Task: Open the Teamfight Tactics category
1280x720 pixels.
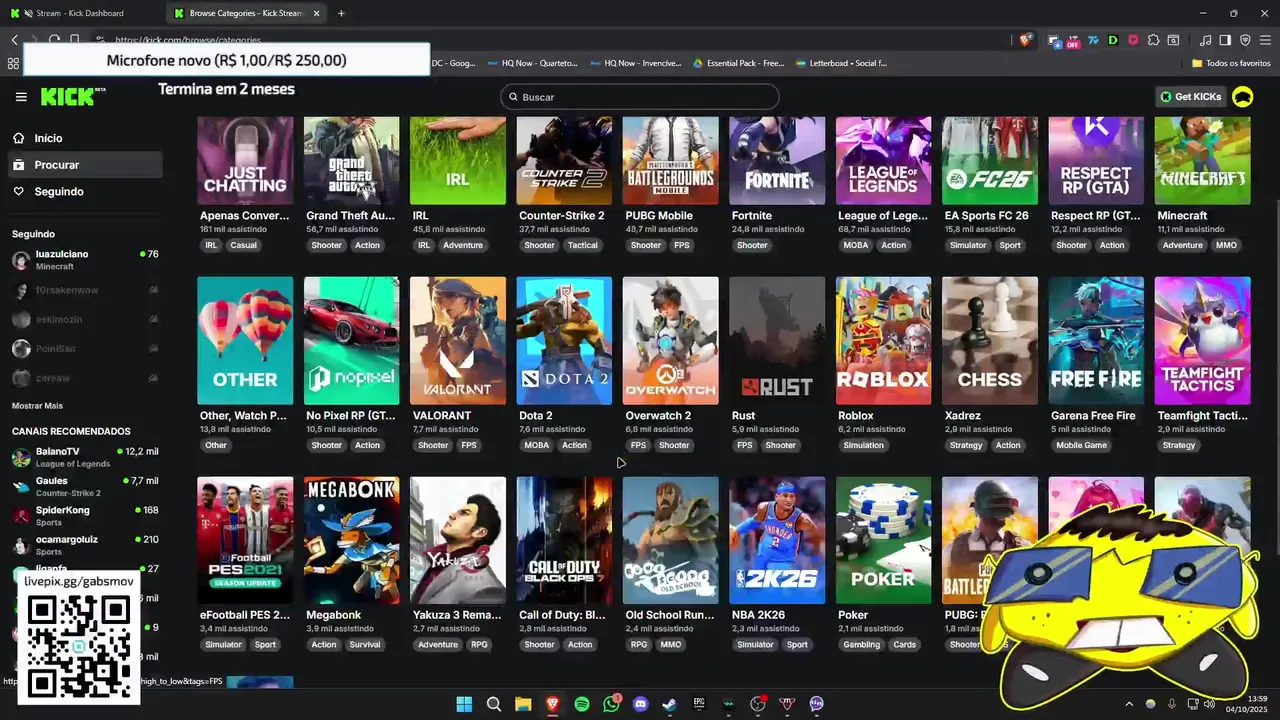Action: click(x=1202, y=341)
